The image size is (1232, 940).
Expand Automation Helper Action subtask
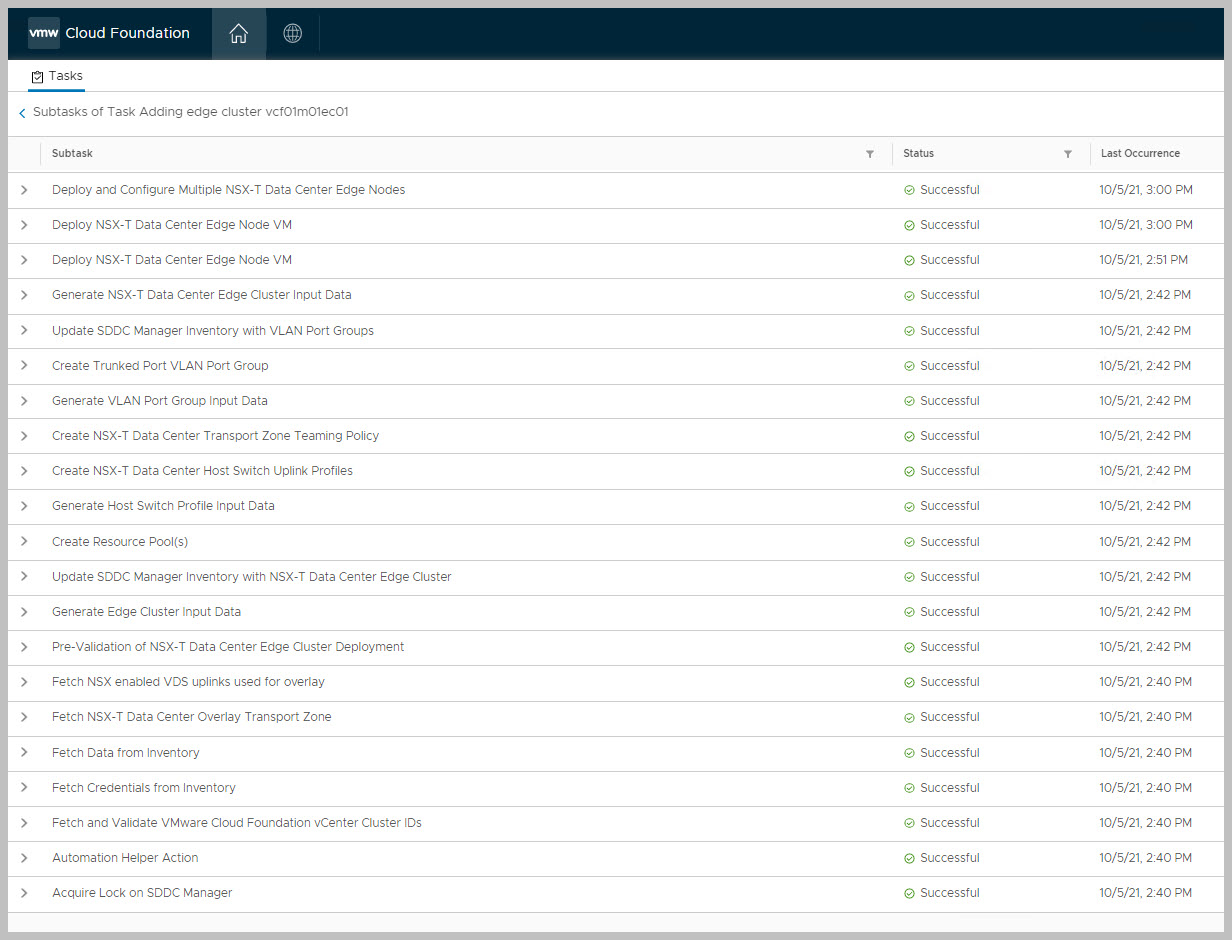[24, 858]
